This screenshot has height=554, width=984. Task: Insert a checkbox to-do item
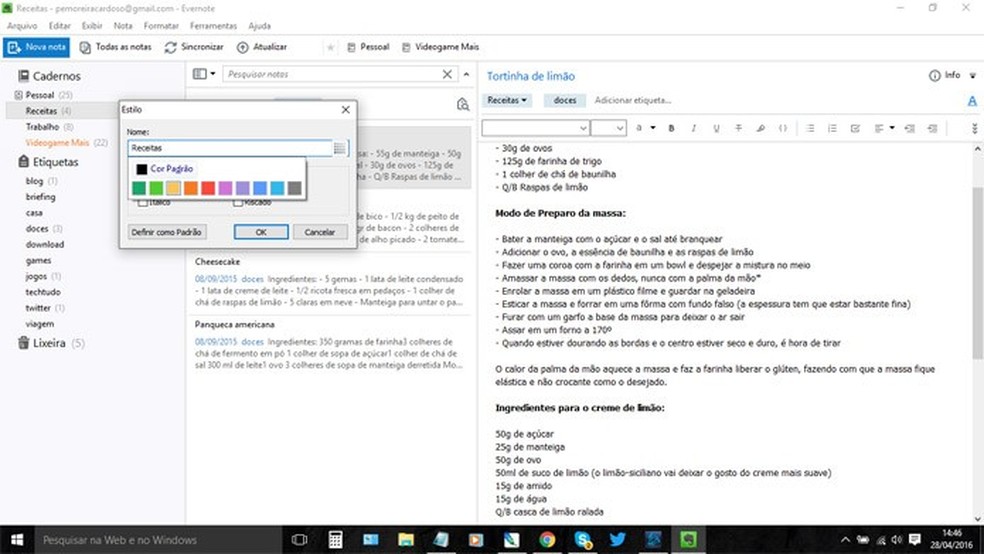pos(855,128)
